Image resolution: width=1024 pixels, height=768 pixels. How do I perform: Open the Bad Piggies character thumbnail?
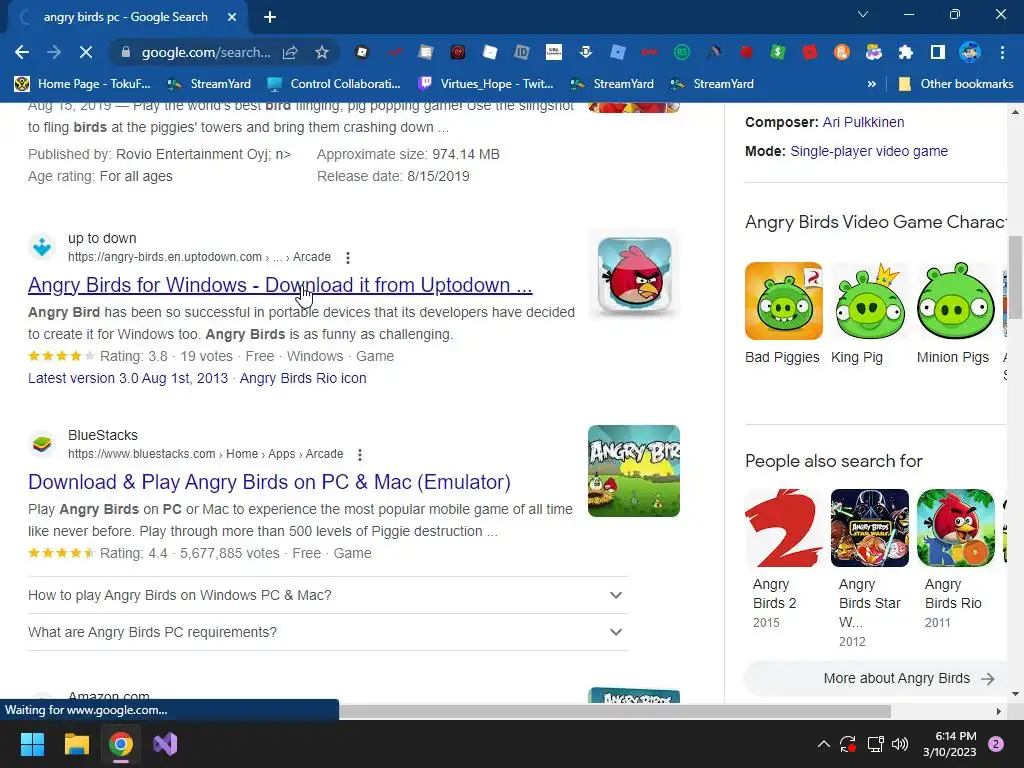(783, 301)
